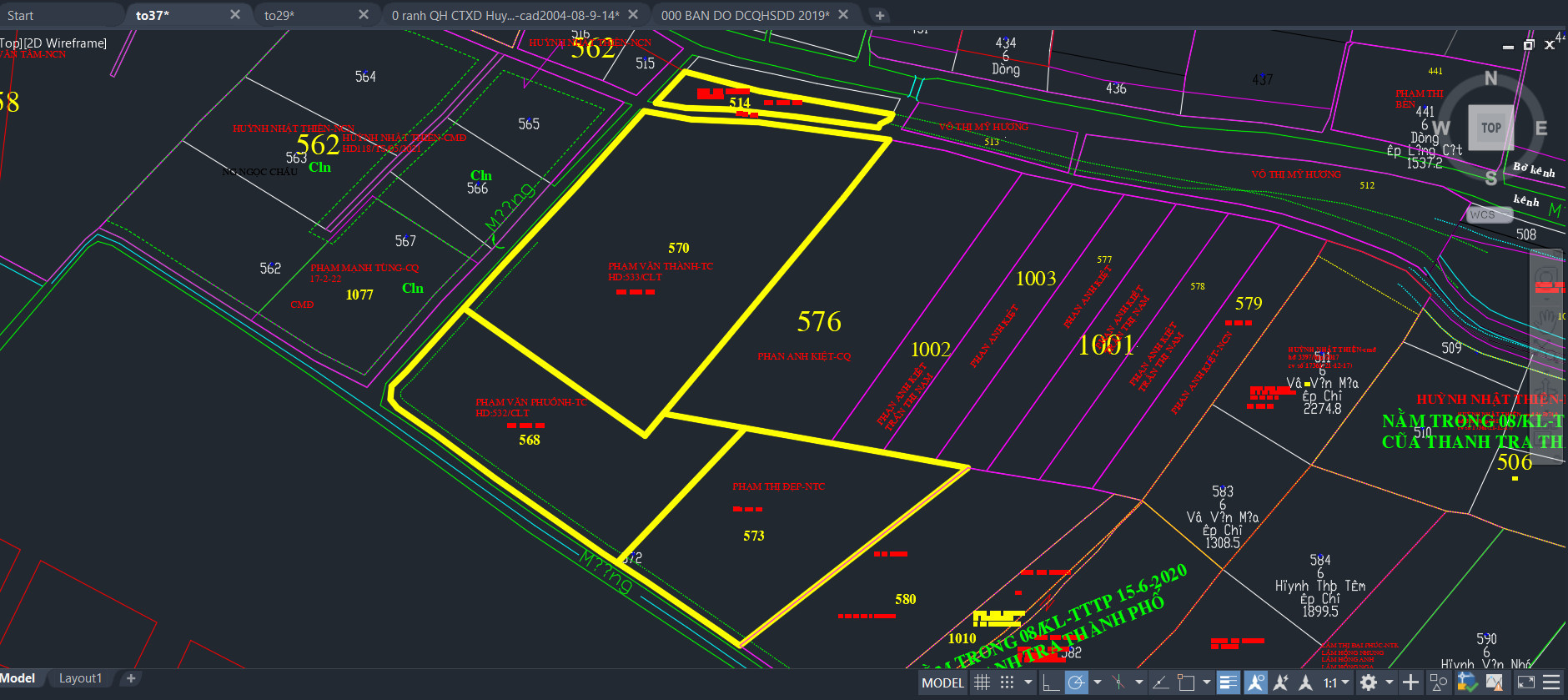This screenshot has height=700, width=1568.
Task: Open the Top view controls menu
Action: [10, 43]
